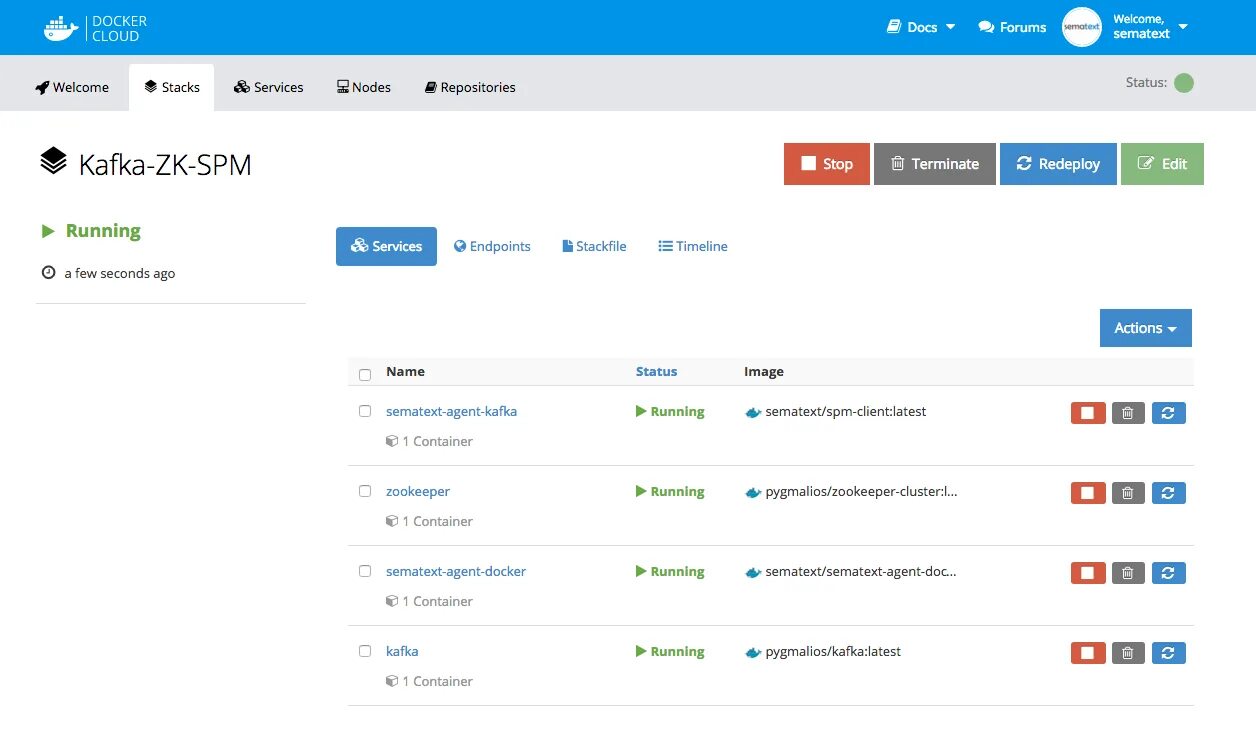Click whale icon next to sematext/spm-client:latest

(753, 412)
